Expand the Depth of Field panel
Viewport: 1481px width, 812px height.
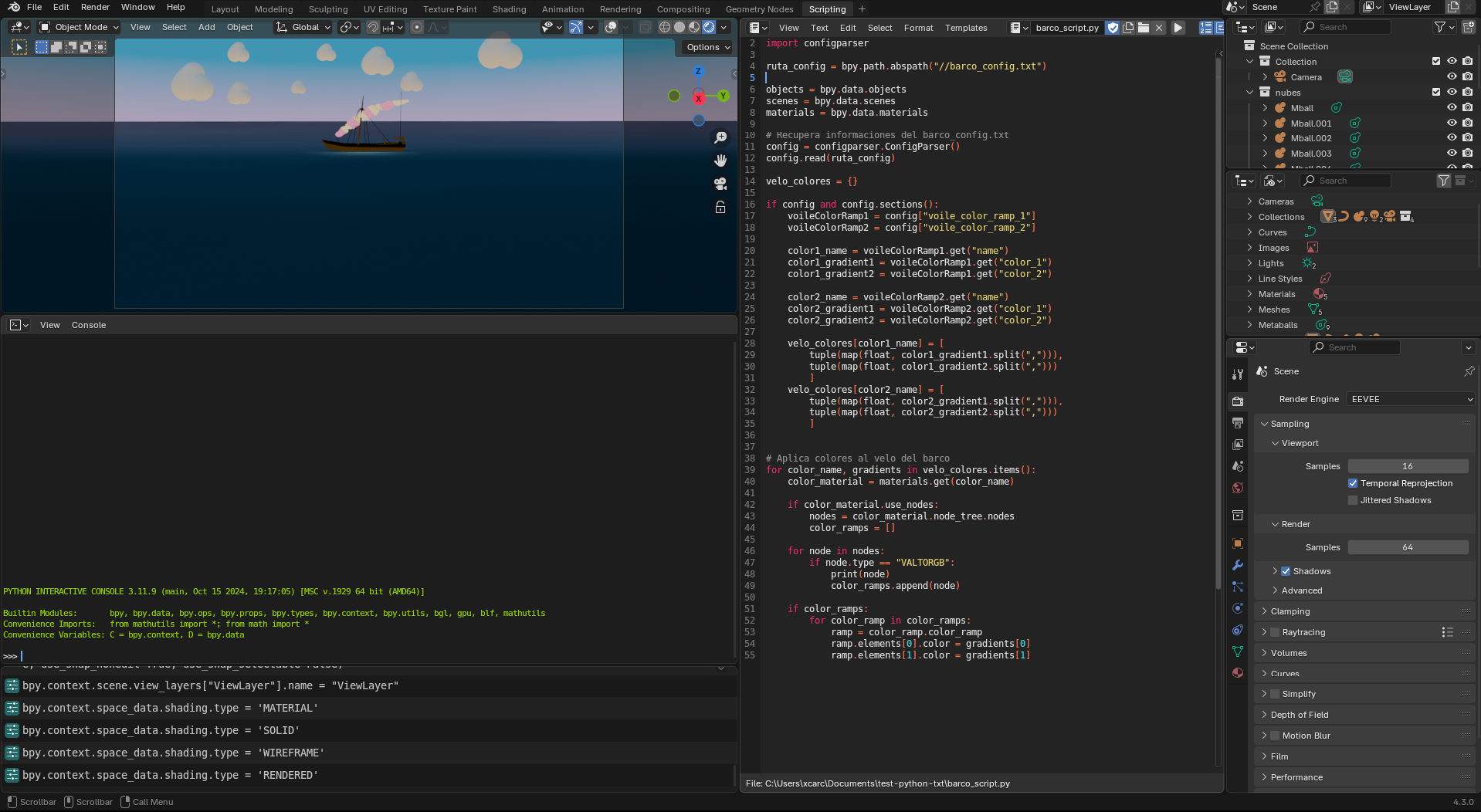coord(1300,715)
